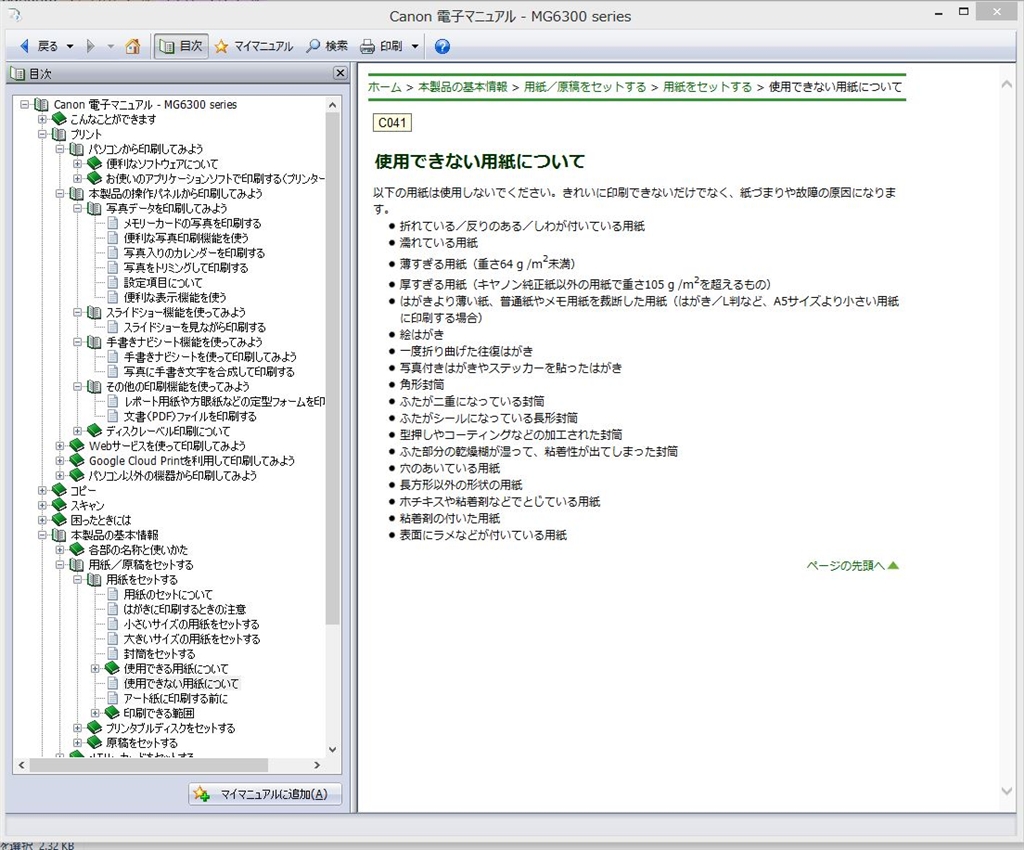The width and height of the screenshot is (1024, 850).
Task: Open 写真をトリミングして印刷する topic
Action: (186, 268)
